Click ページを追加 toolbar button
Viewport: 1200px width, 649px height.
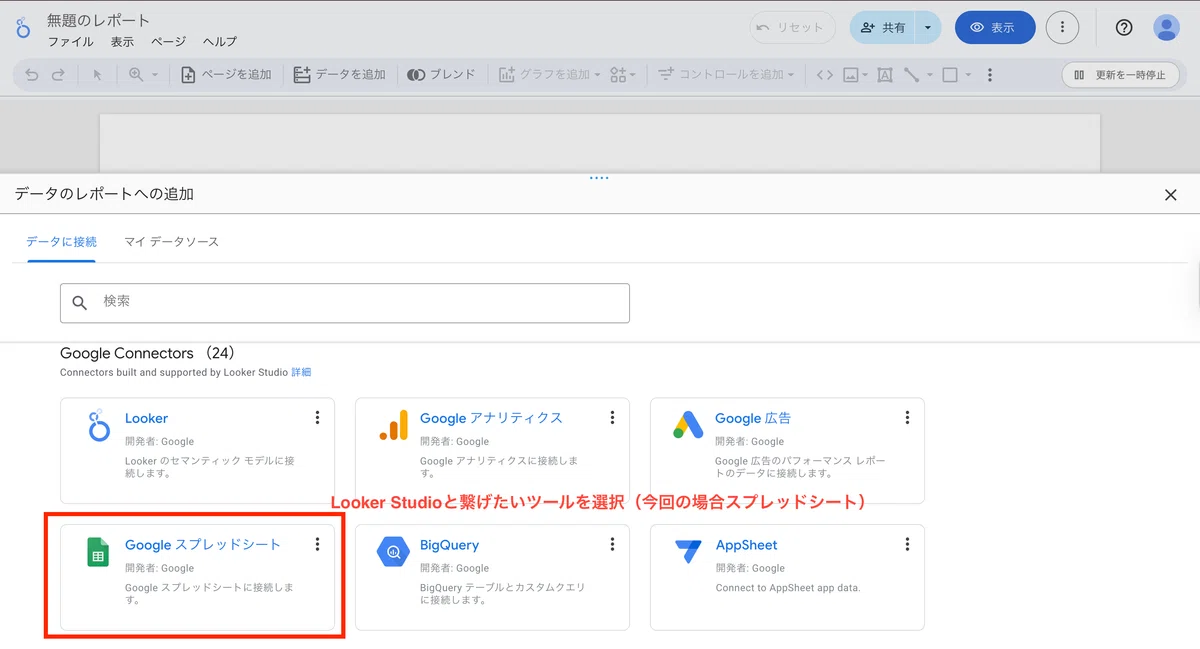pos(226,75)
